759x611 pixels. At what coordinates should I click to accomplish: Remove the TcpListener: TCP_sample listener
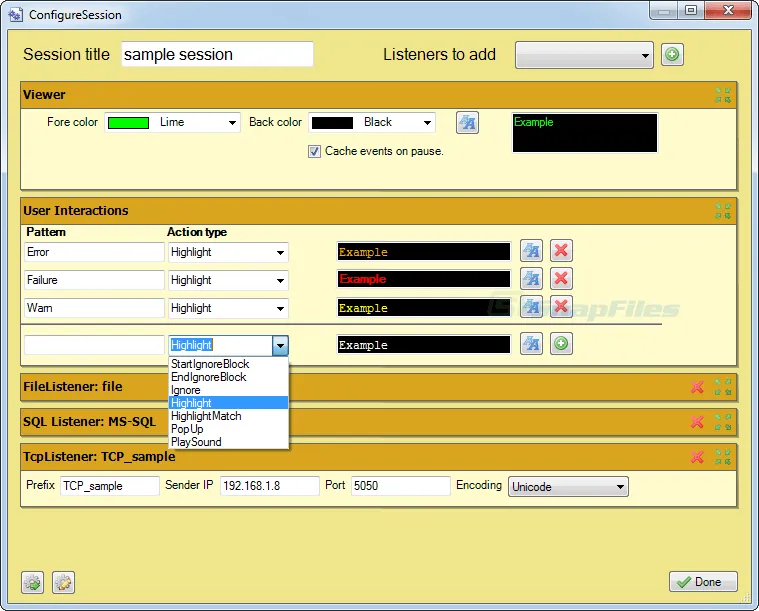(x=697, y=457)
